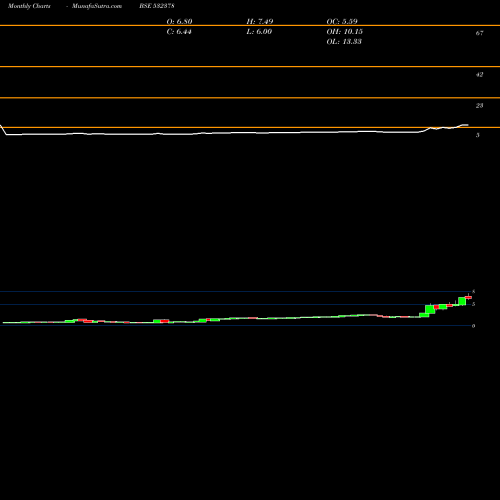Click the 42 price axis label

point(479,75)
